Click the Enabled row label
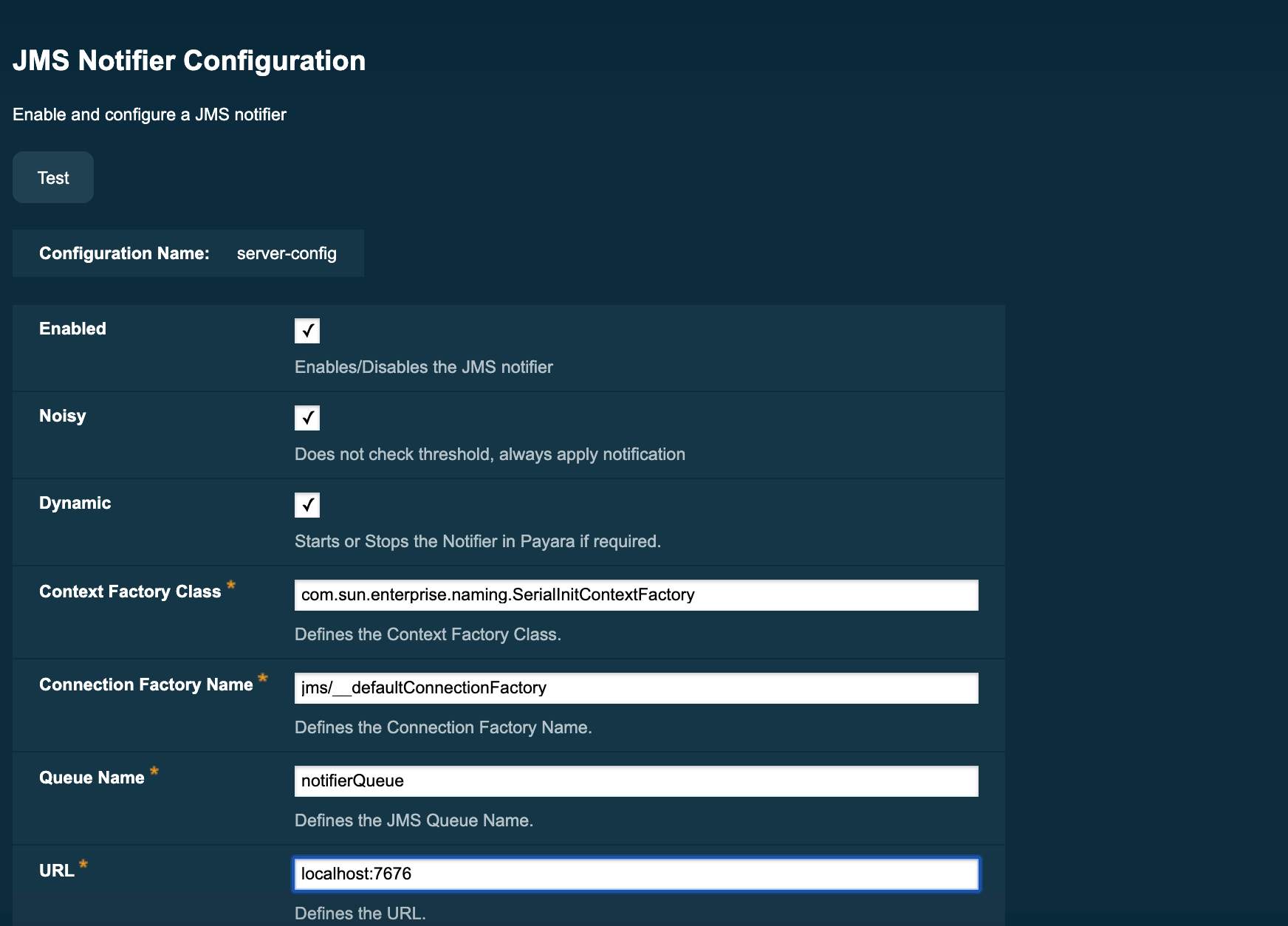 click(72, 329)
